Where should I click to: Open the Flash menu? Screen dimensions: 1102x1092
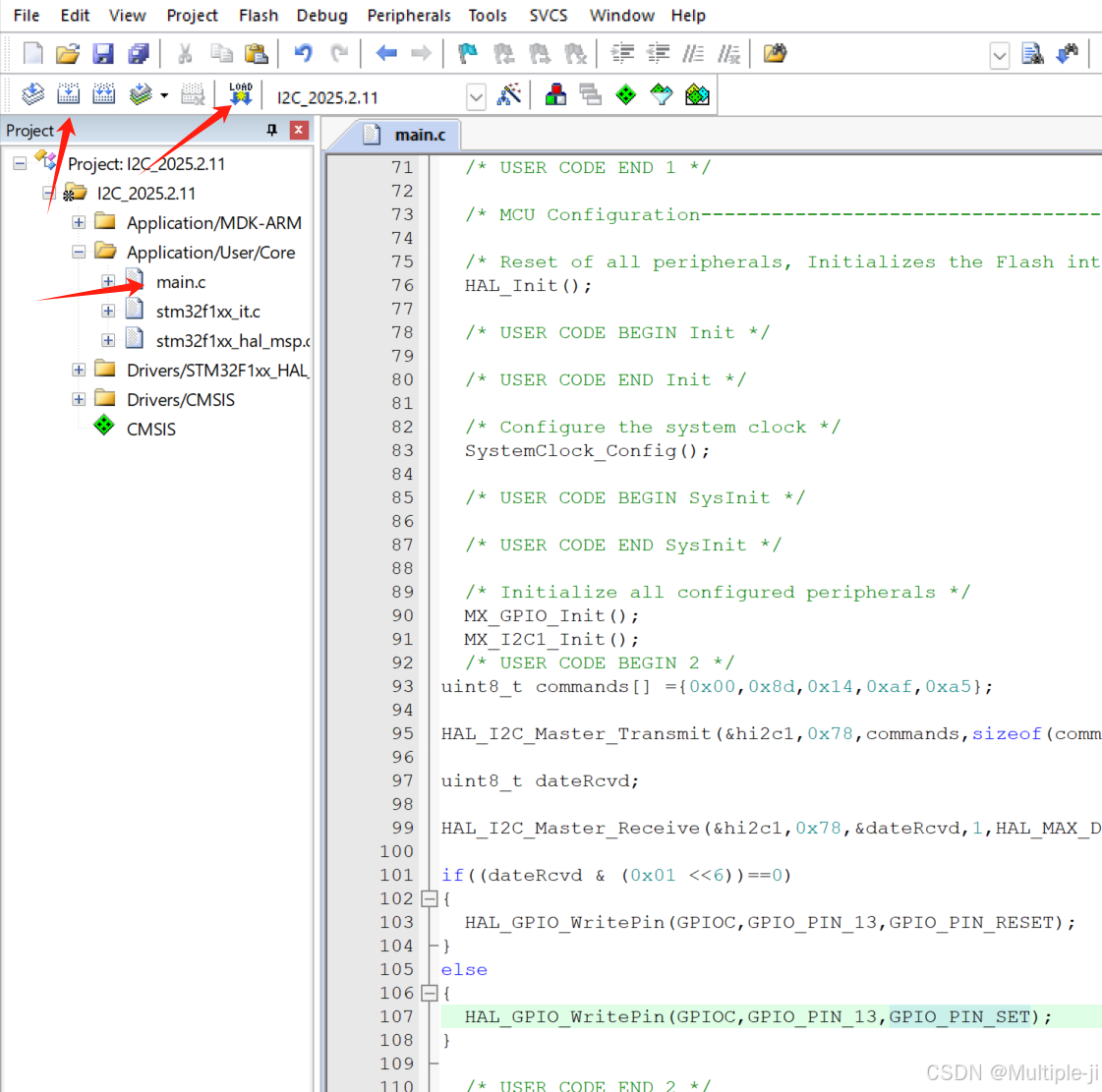pos(259,16)
